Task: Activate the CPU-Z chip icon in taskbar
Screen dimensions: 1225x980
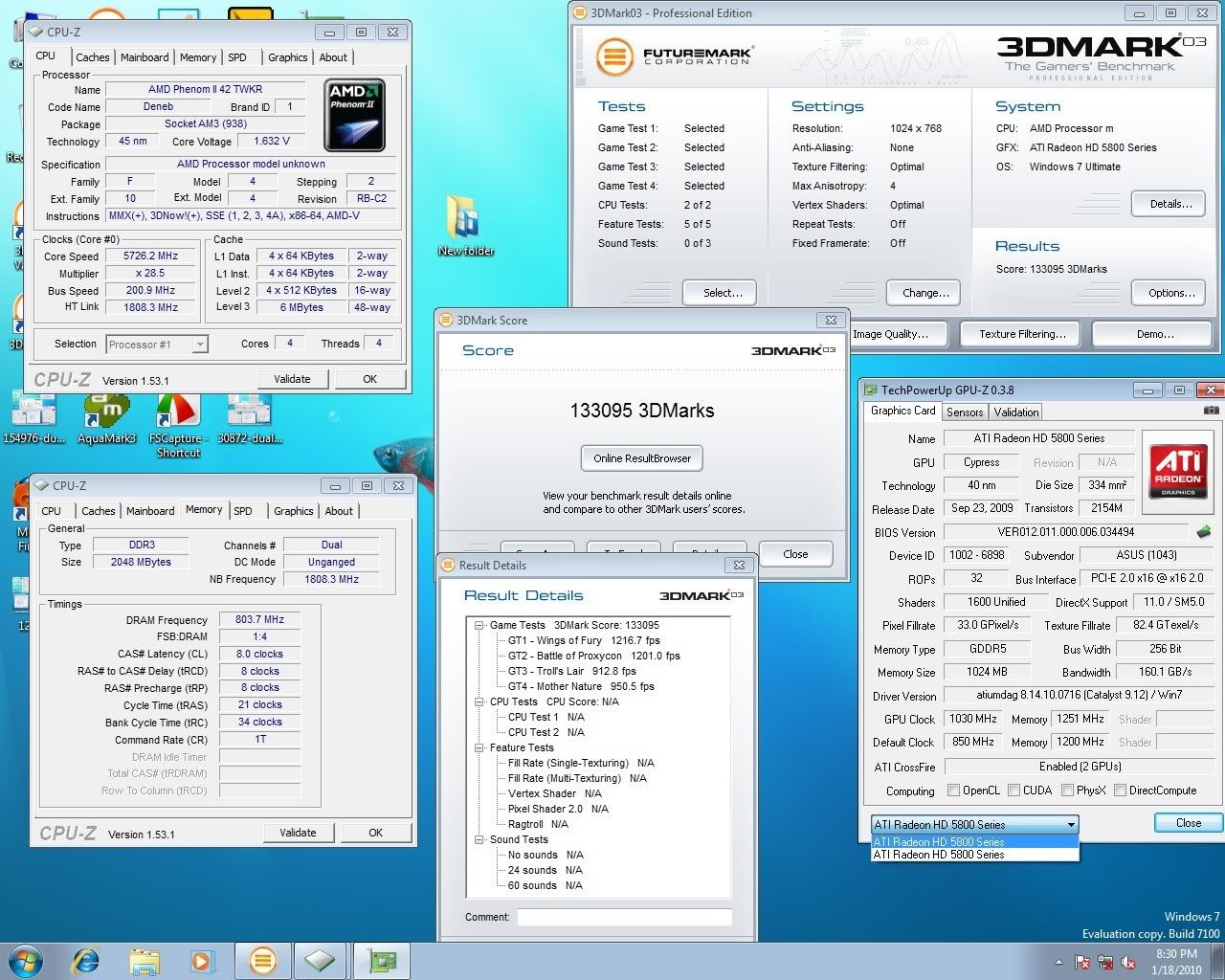Action: click(x=320, y=961)
